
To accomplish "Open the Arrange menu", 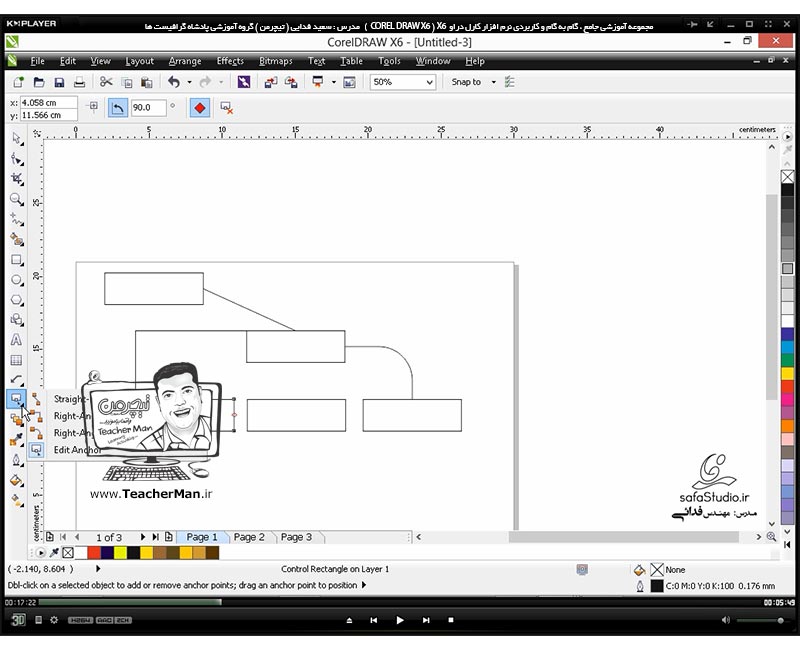I will [185, 61].
